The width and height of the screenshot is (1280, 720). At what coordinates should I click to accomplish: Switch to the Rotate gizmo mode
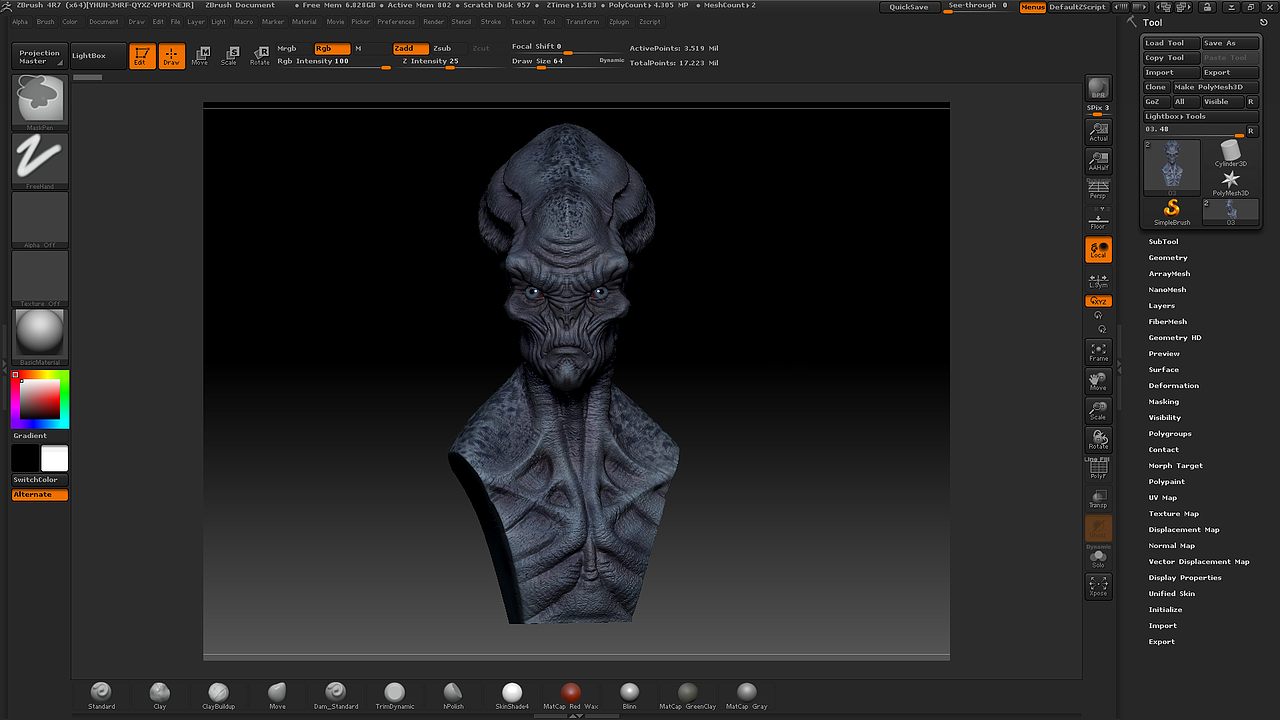[x=260, y=56]
